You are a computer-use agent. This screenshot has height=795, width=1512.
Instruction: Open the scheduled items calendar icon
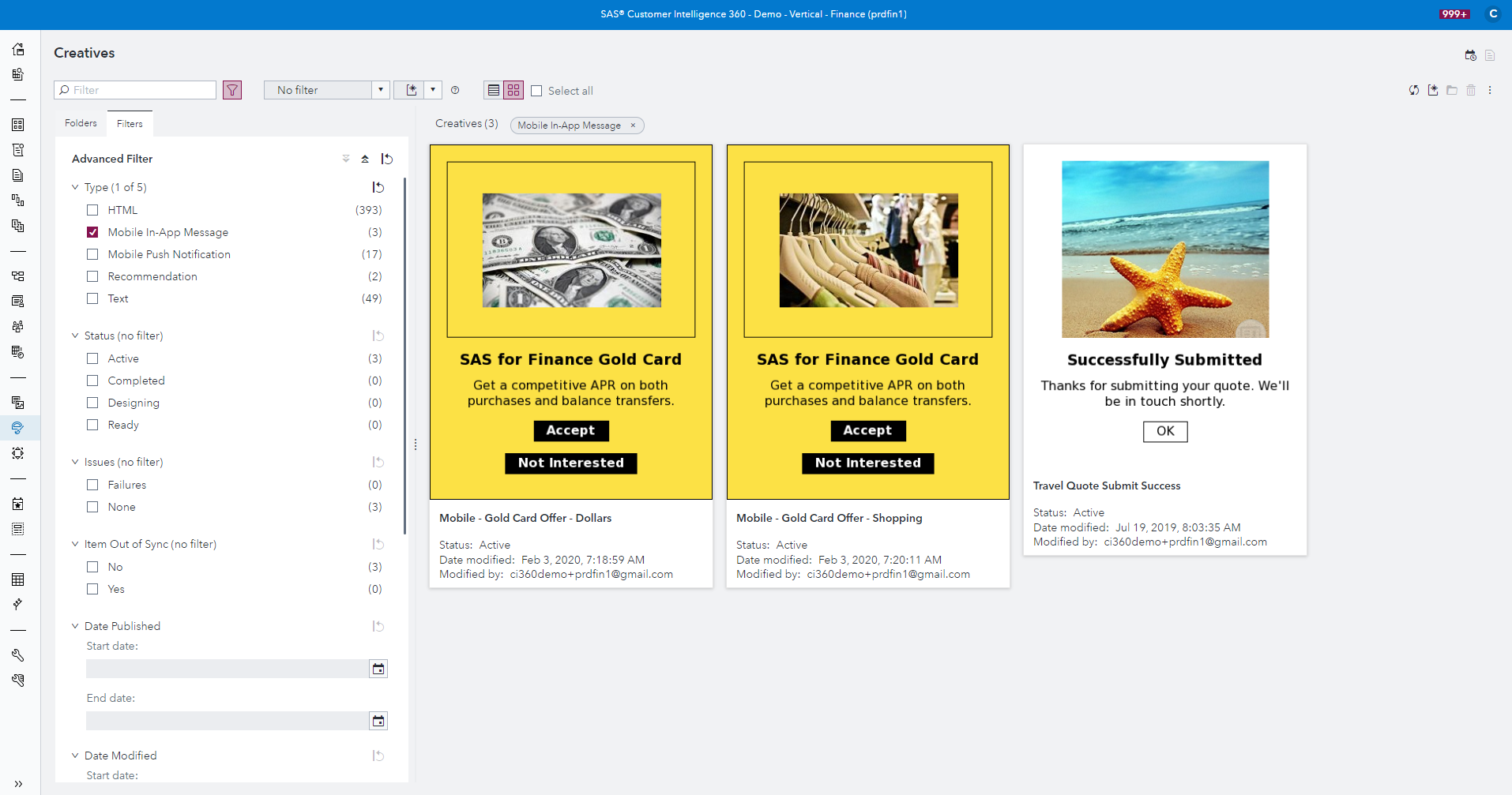[1470, 55]
